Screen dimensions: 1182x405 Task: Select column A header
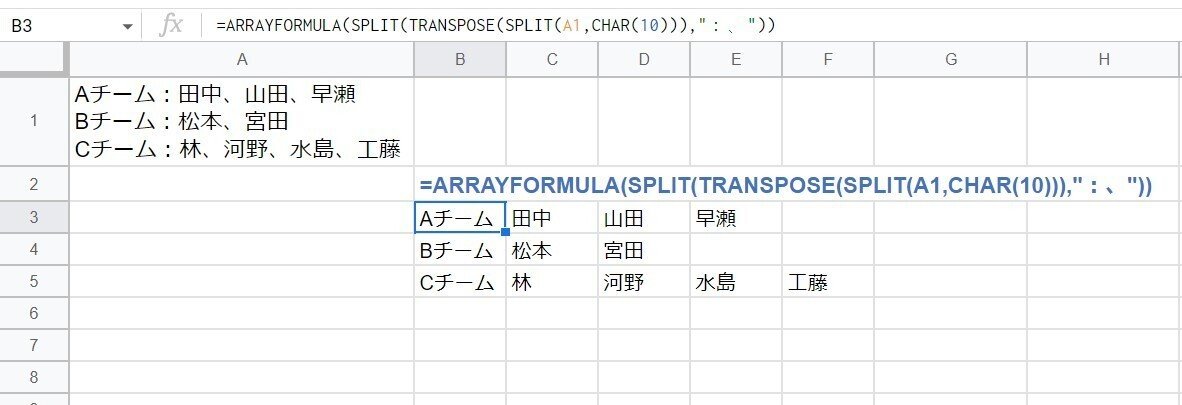point(241,60)
